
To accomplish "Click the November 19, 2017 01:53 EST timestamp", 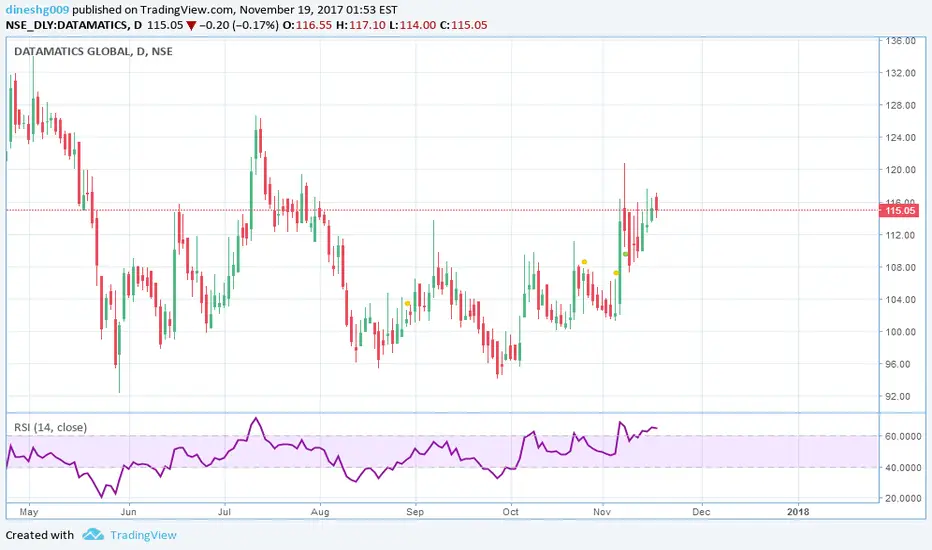I will tap(319, 10).
